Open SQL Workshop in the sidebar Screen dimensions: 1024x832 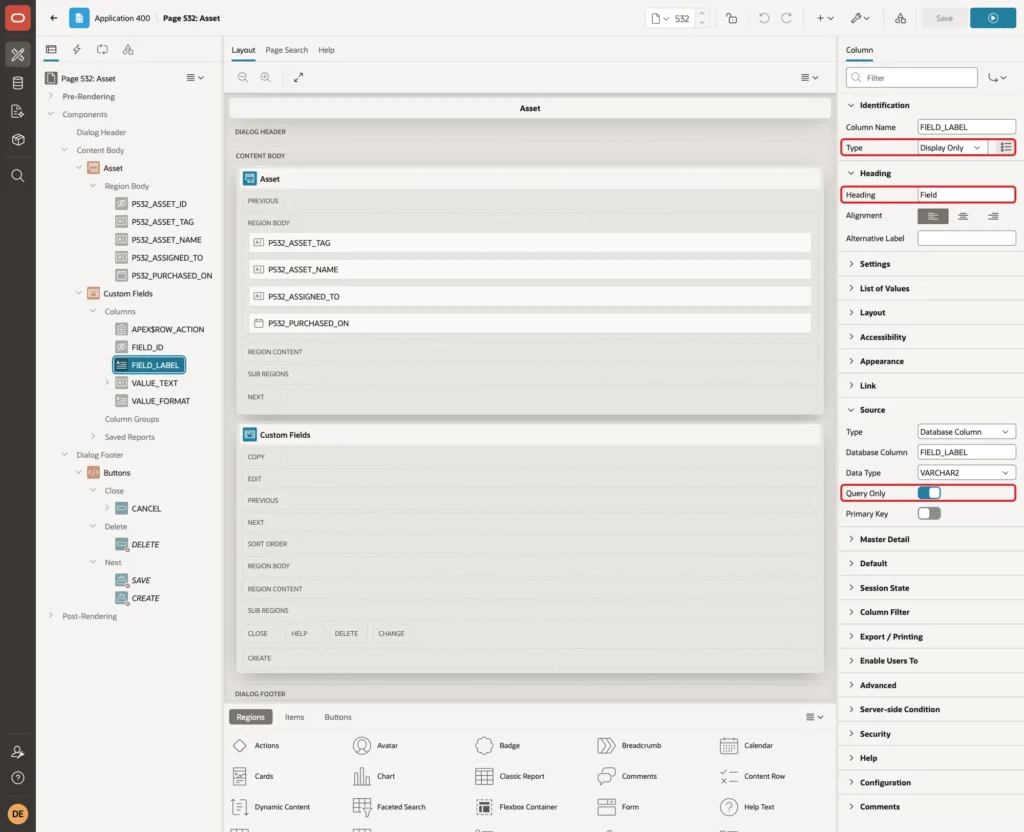[18, 83]
